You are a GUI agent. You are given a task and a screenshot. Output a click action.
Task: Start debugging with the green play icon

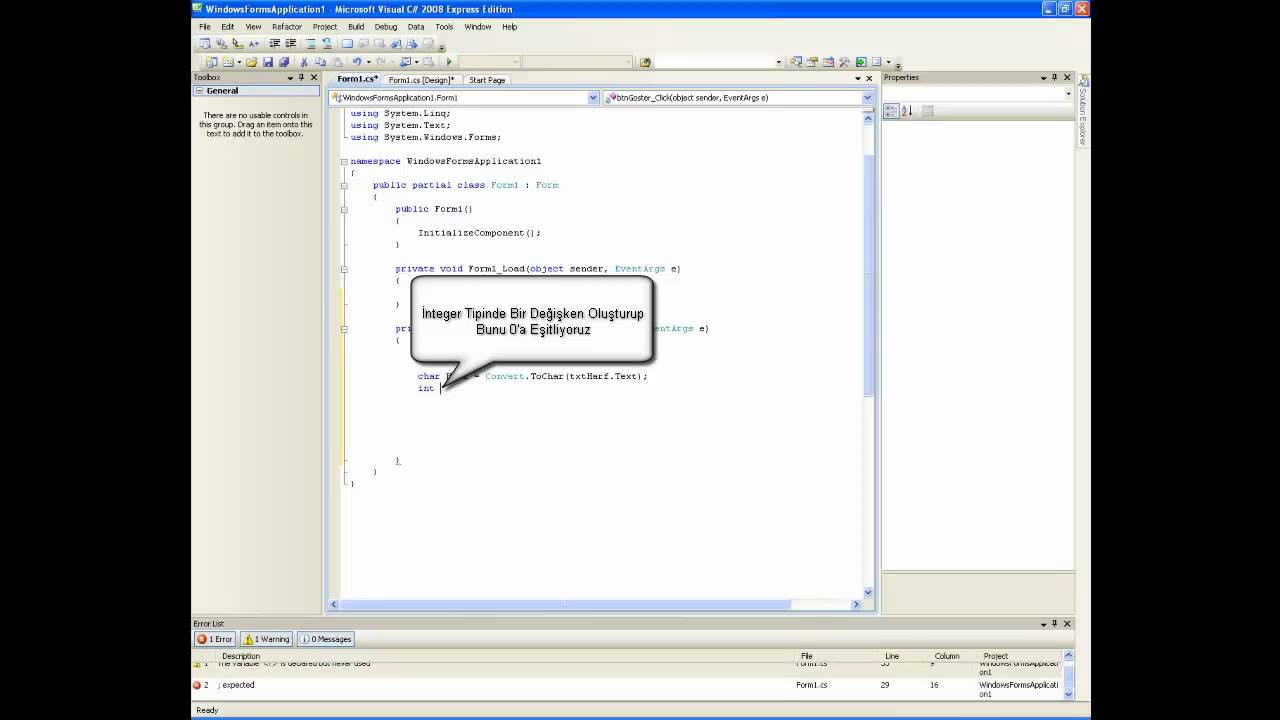point(449,62)
